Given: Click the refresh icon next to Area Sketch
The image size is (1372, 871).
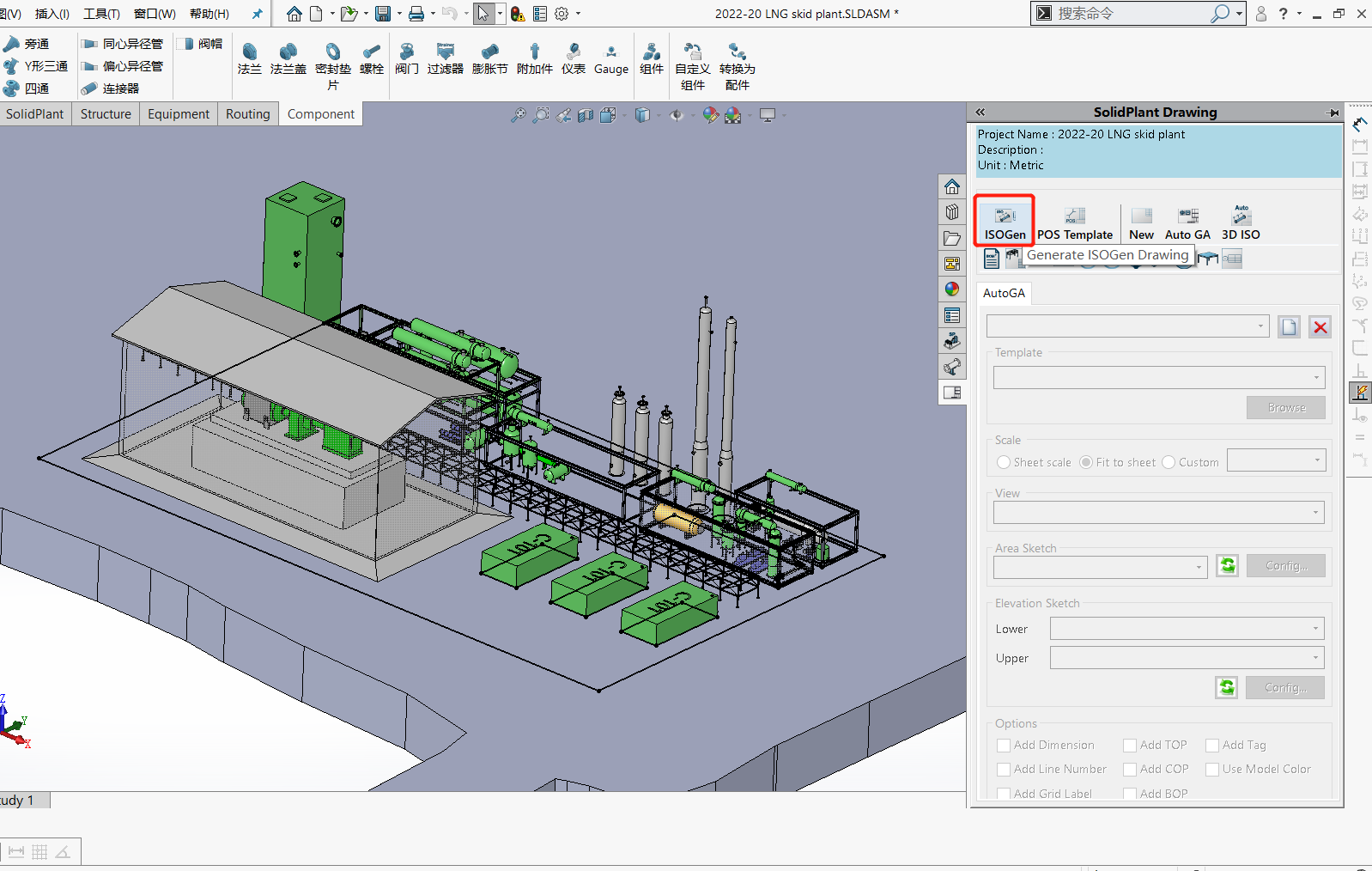Looking at the screenshot, I should point(1227,565).
